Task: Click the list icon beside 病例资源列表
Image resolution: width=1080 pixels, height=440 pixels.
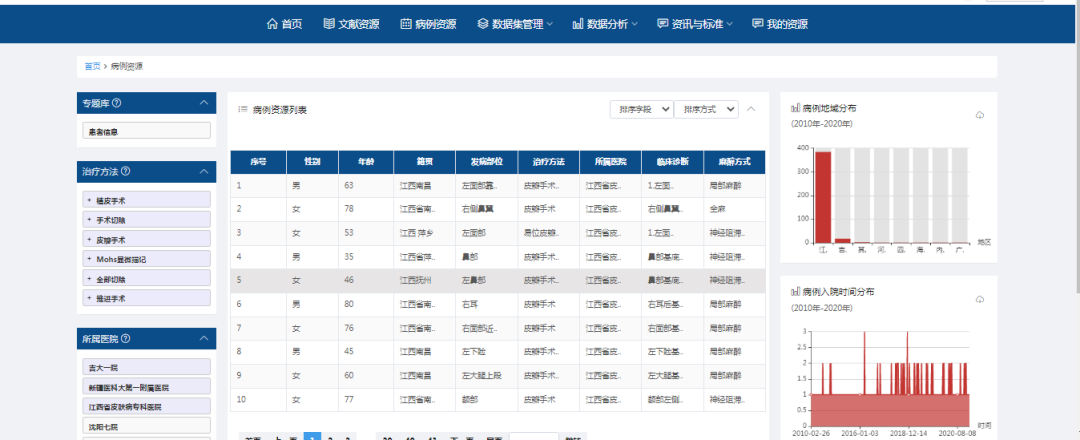Action: (242, 109)
